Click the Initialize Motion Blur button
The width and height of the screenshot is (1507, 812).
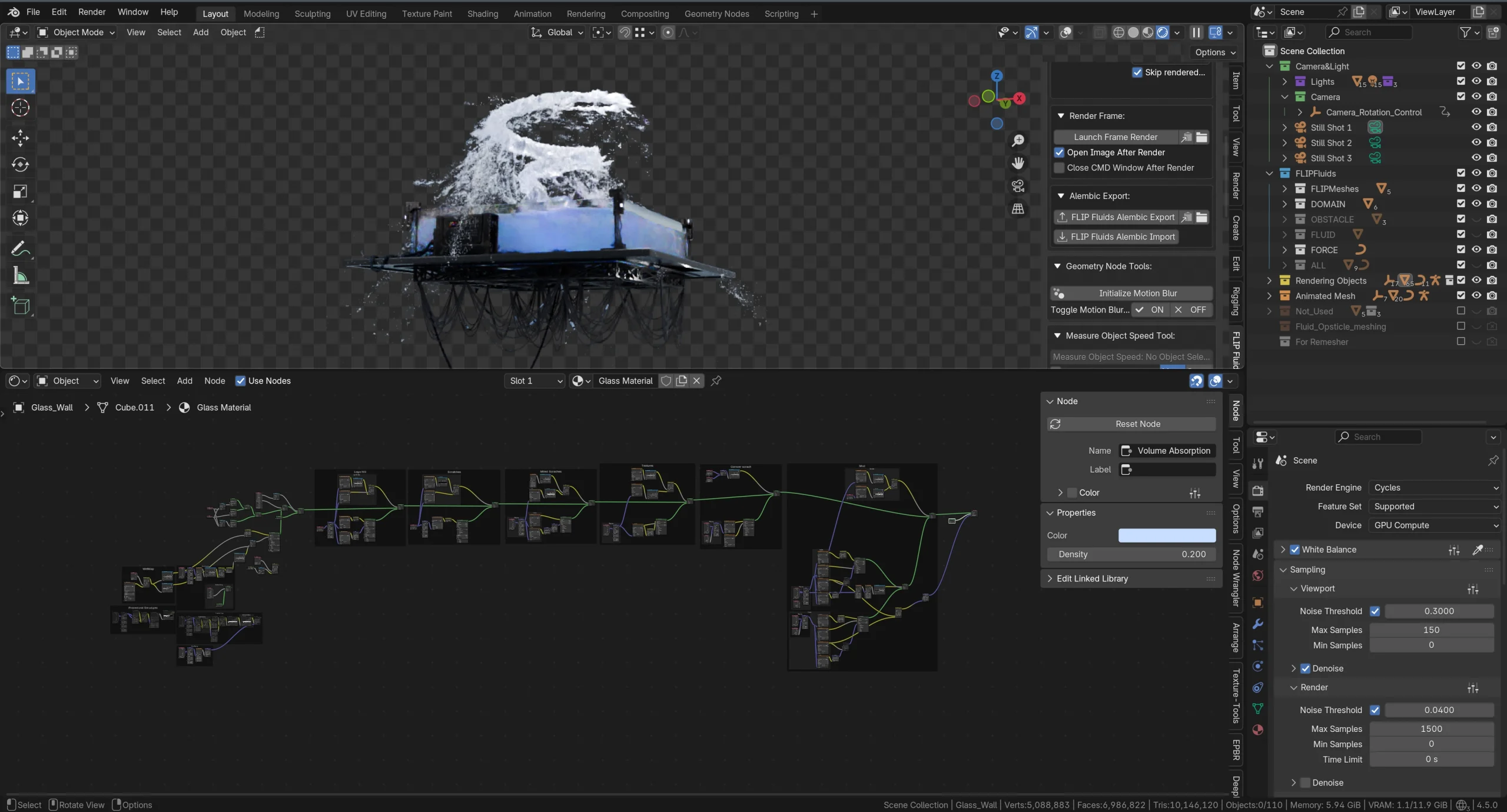coord(1130,293)
